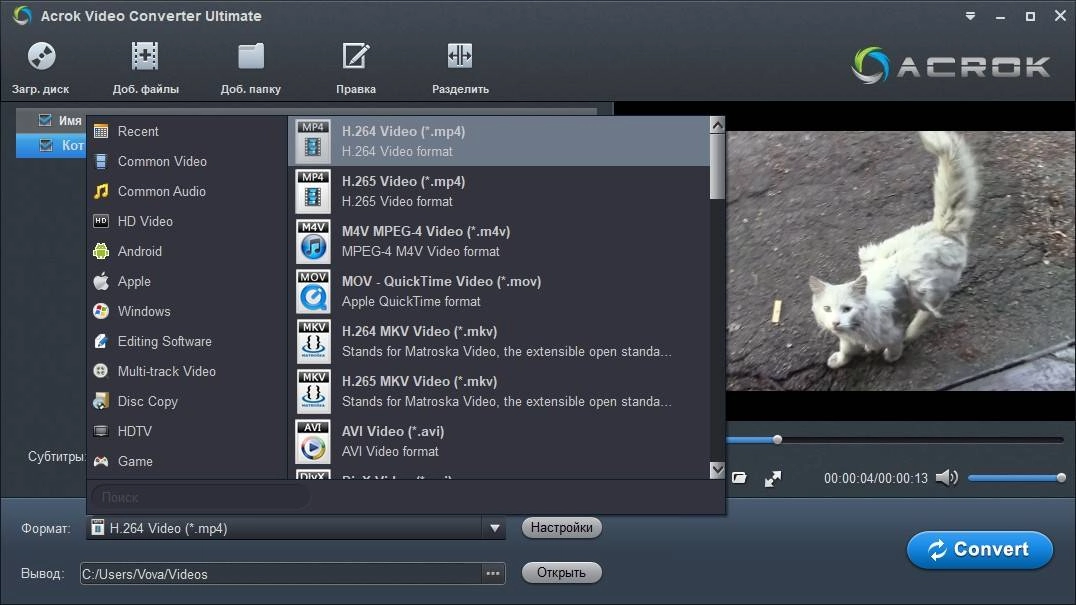This screenshot has width=1076, height=605.
Task: Pick the H.264 MKV Video icon
Action: 313,341
